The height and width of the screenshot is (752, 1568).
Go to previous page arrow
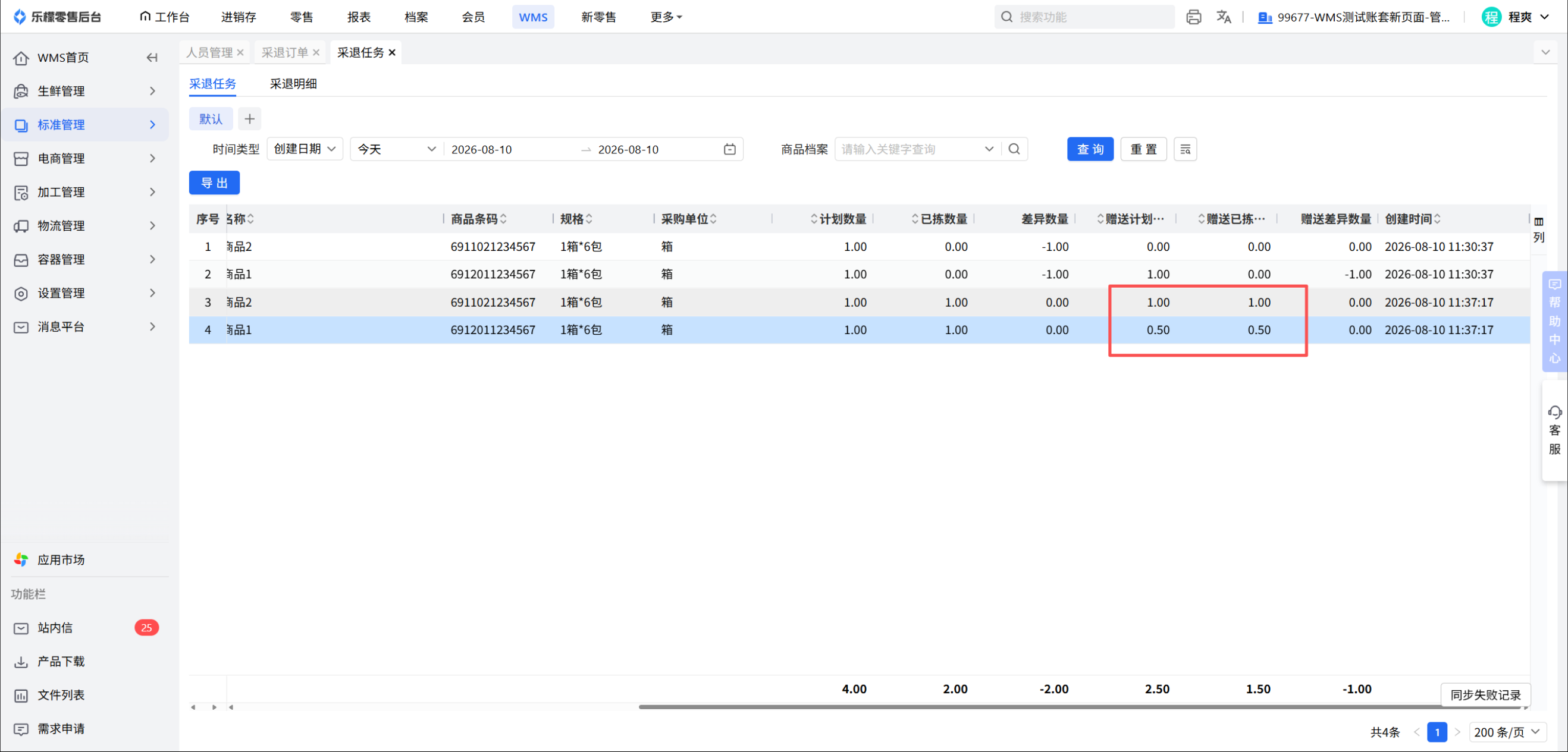click(1416, 732)
